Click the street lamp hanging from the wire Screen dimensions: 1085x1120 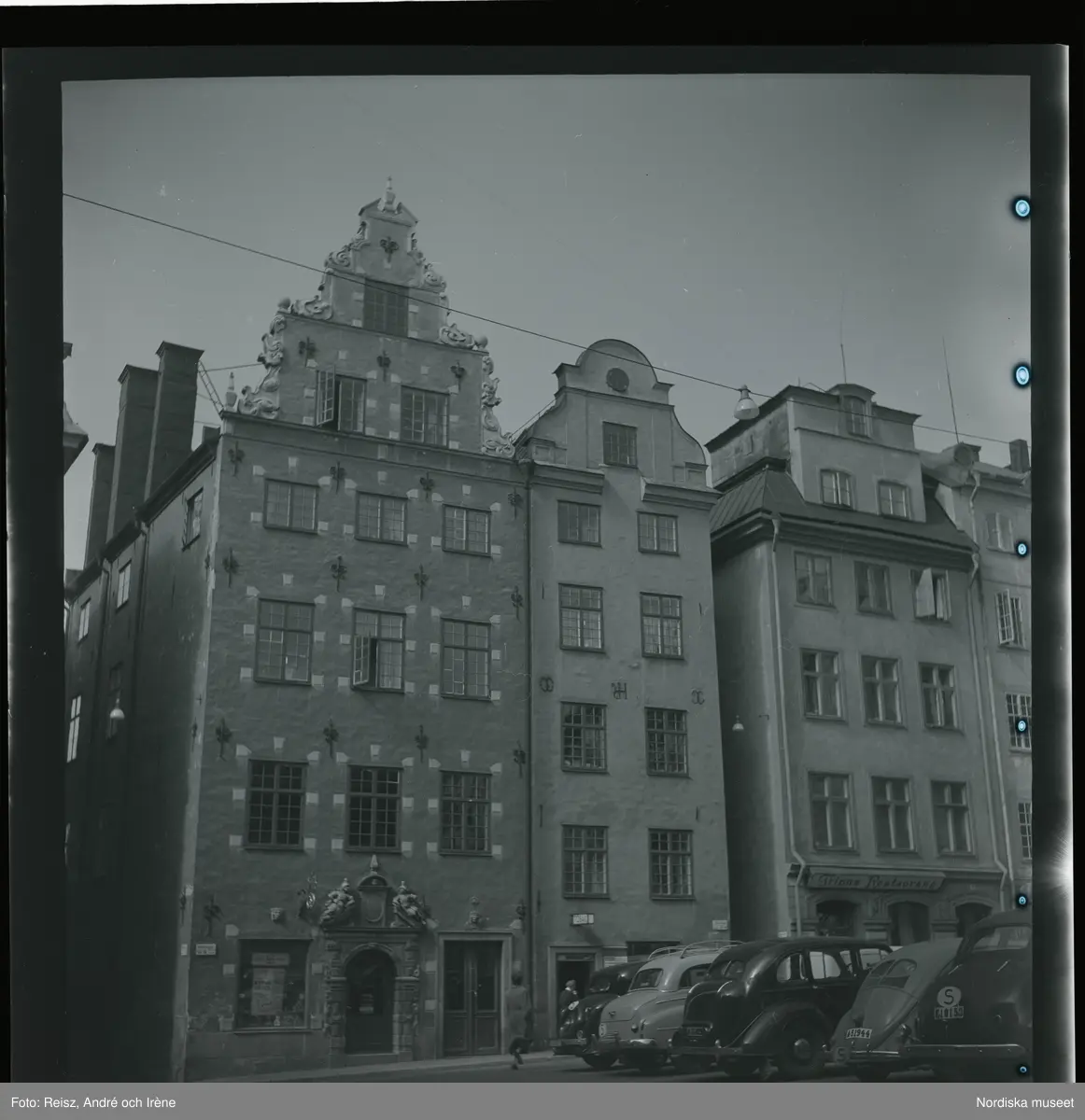(745, 404)
